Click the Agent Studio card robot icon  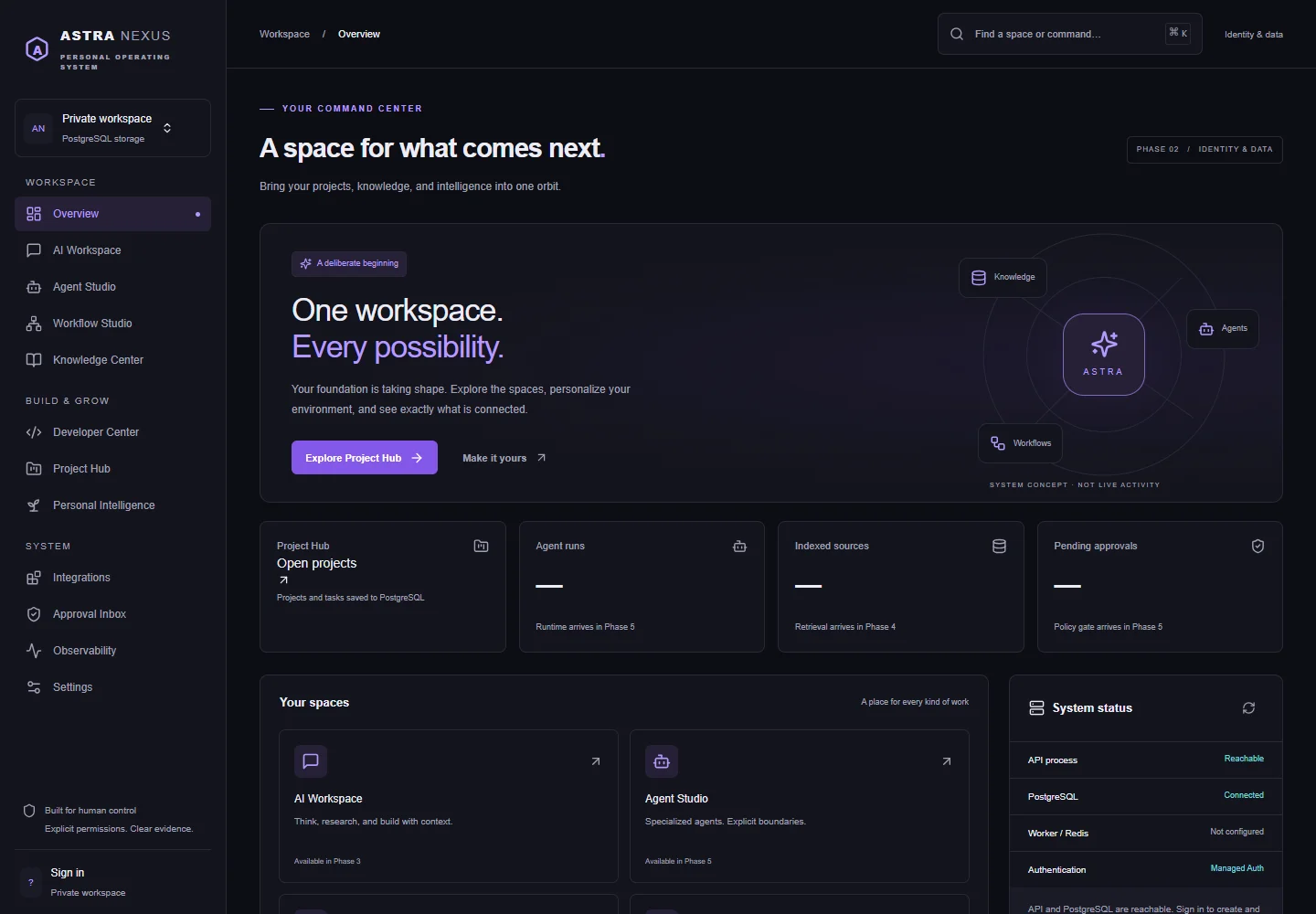(662, 761)
